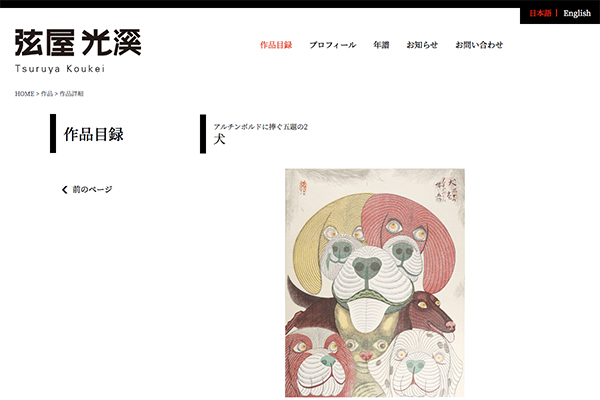The image size is (600, 400).
Task: Click the Tsuruya Koukei romanized name text
Action: 60,69
